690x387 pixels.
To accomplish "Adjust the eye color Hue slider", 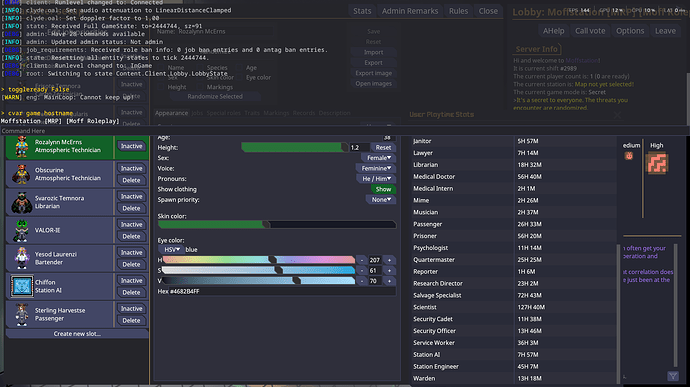I will (259, 260).
